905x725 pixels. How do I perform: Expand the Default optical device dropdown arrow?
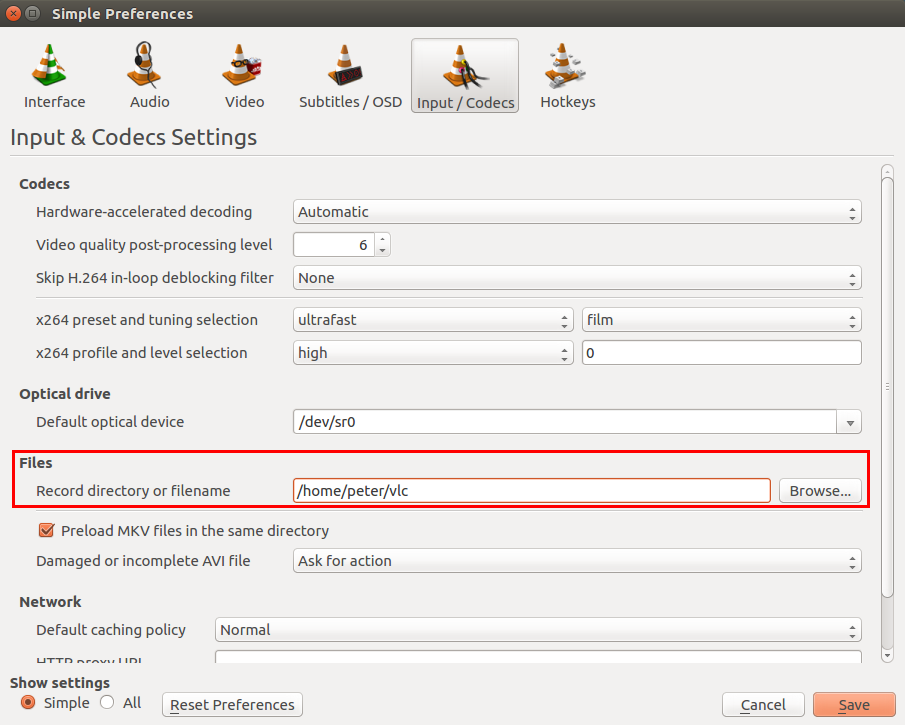(x=850, y=422)
